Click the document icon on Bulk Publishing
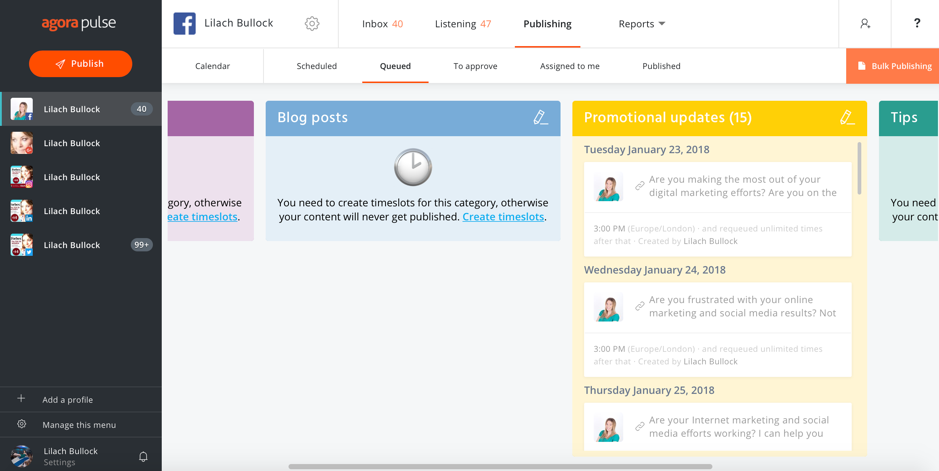The height and width of the screenshot is (471, 939). [861, 66]
